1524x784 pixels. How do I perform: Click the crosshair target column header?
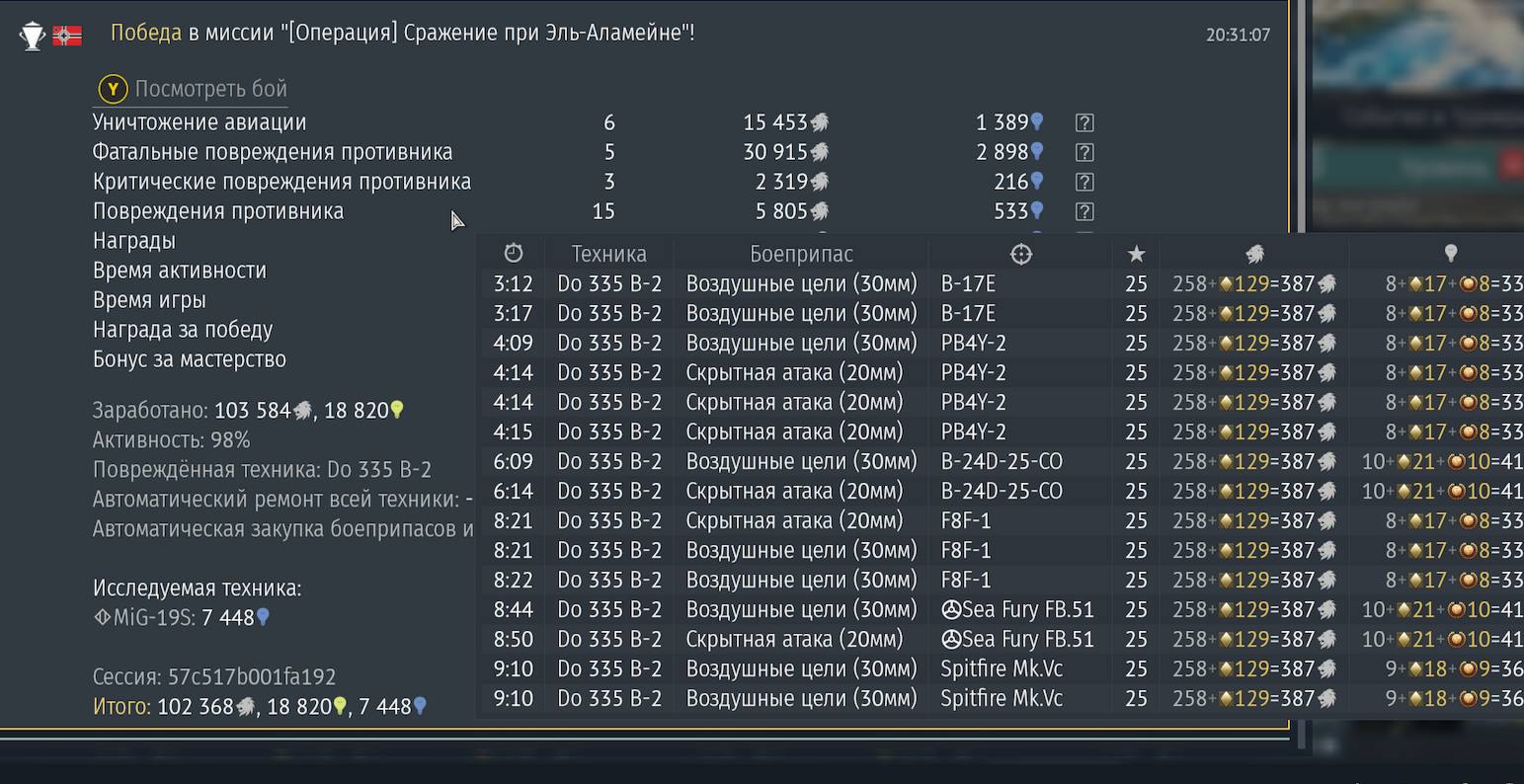pyautogui.click(x=1021, y=254)
